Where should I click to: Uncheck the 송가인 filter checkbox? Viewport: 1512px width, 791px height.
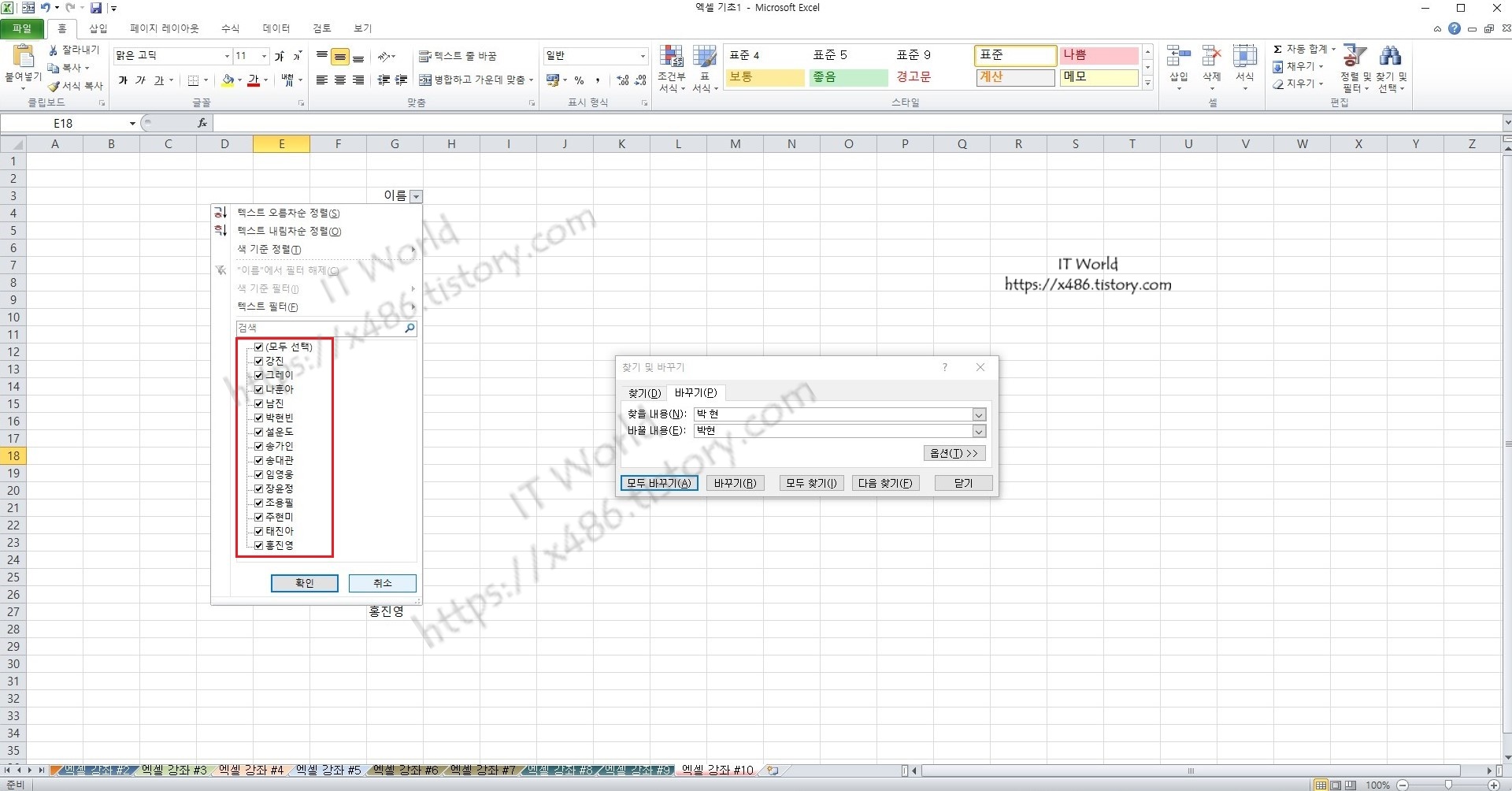pyautogui.click(x=258, y=446)
